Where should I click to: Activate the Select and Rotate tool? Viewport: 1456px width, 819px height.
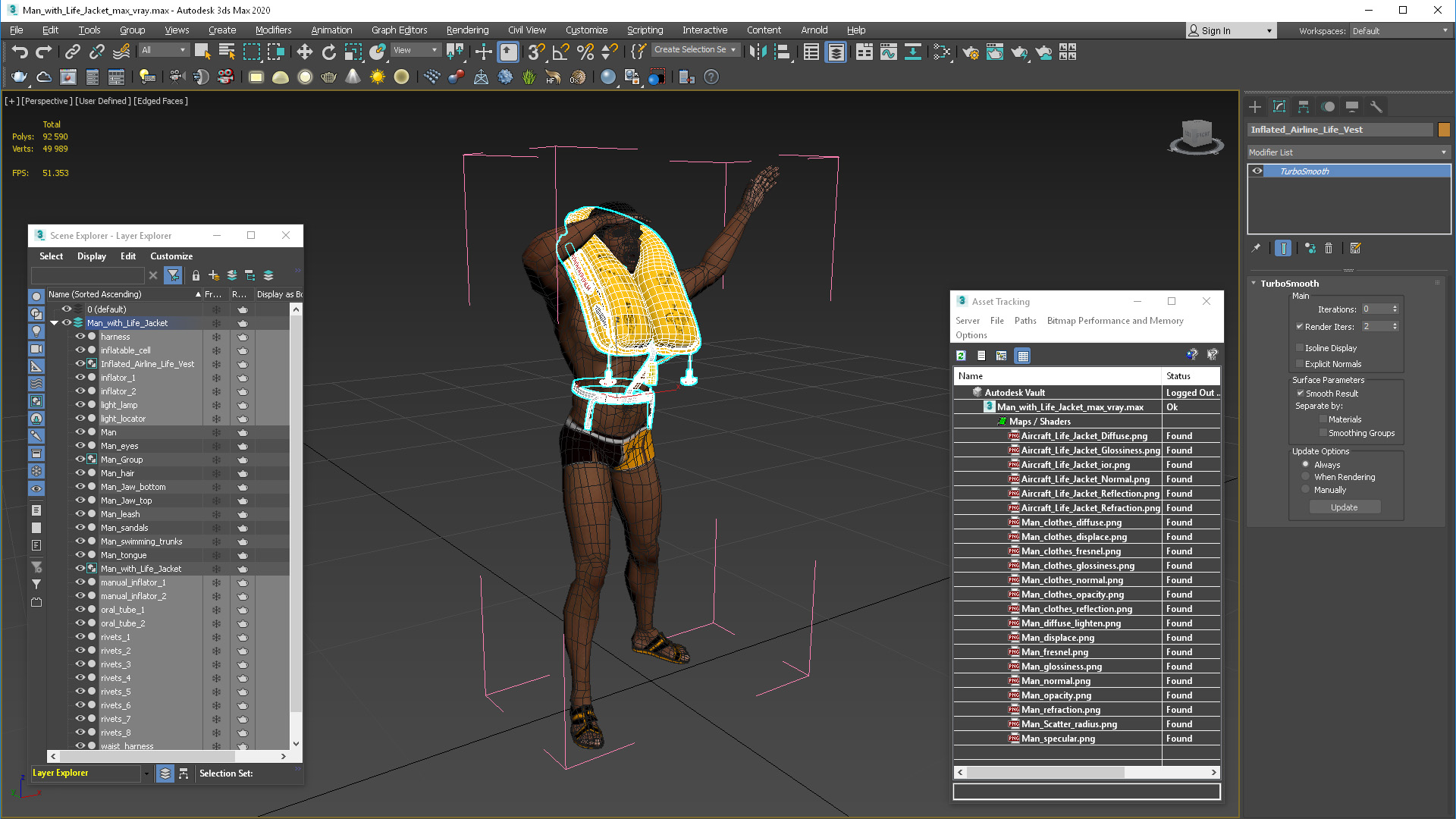coord(328,52)
